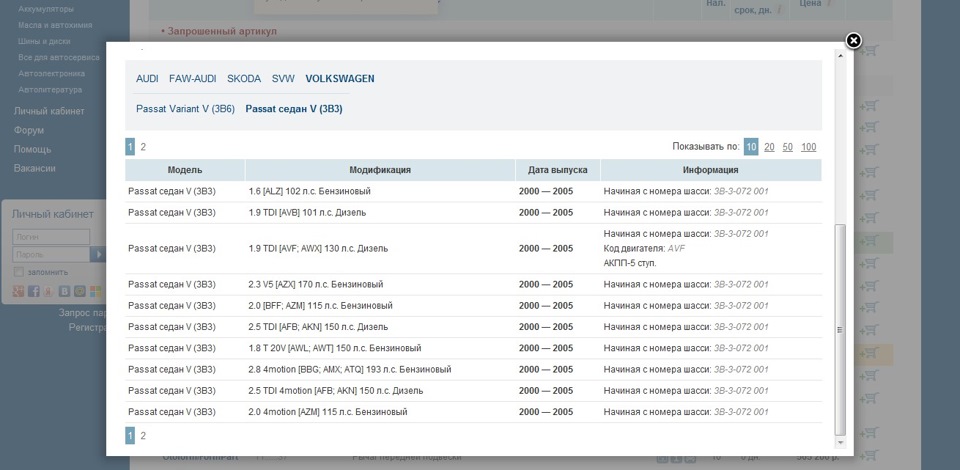The height and width of the screenshot is (470, 960).
Task: Select the 1.9 TDI [AVF; AWX] 130 л.с. row
Action: point(473,248)
